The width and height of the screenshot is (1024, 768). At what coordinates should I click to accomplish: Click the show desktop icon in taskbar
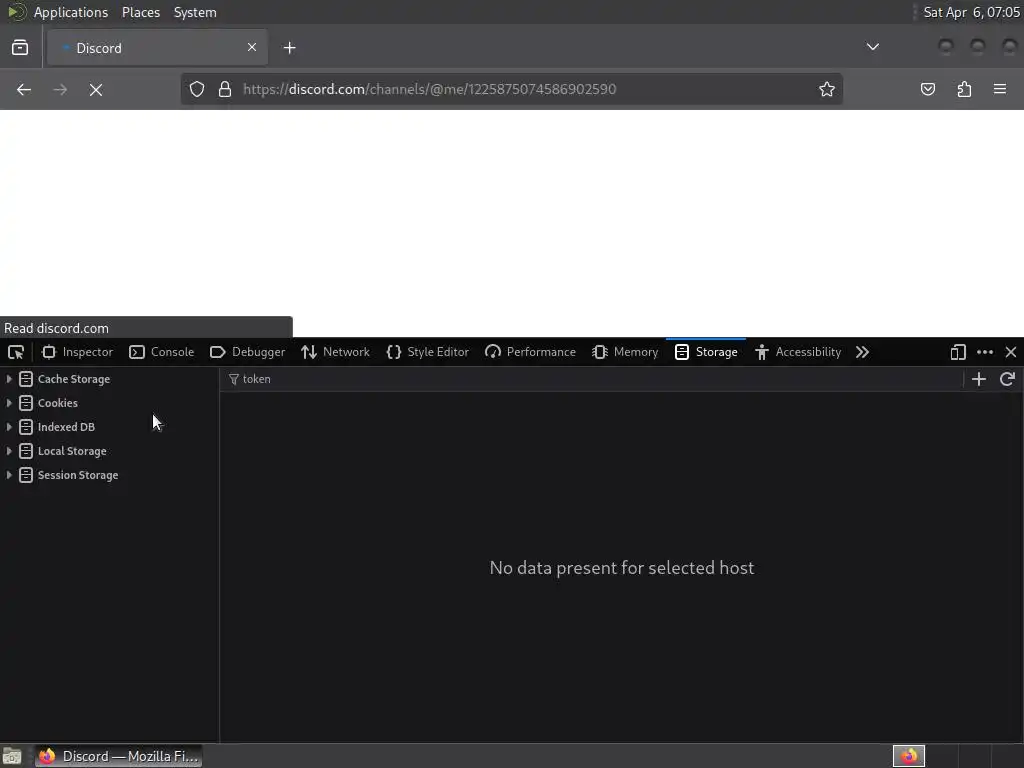pos(12,756)
